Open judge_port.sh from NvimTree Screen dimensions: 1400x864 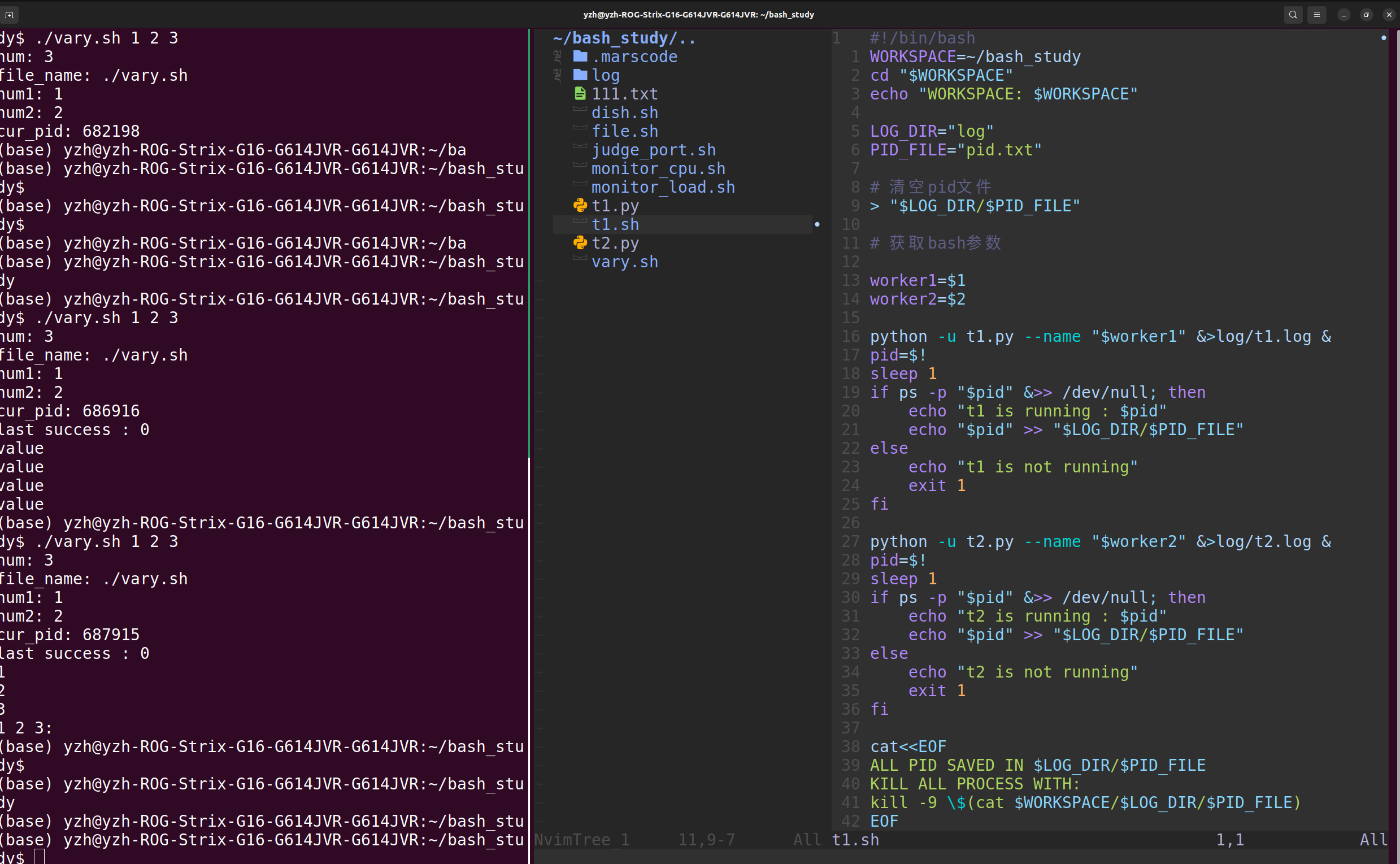click(x=654, y=150)
